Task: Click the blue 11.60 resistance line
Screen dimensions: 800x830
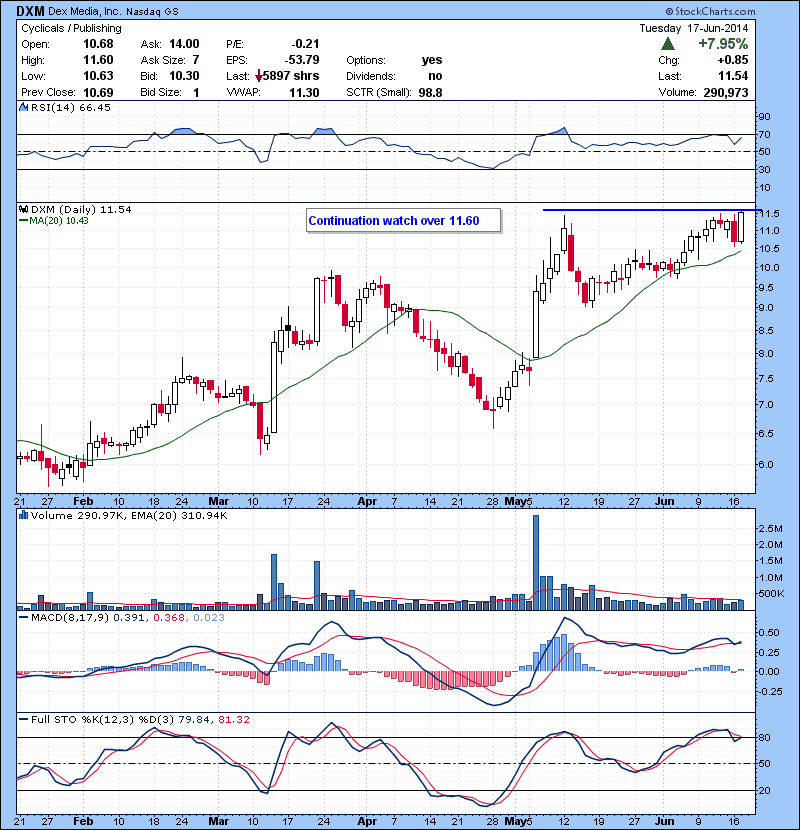Action: pyautogui.click(x=652, y=210)
